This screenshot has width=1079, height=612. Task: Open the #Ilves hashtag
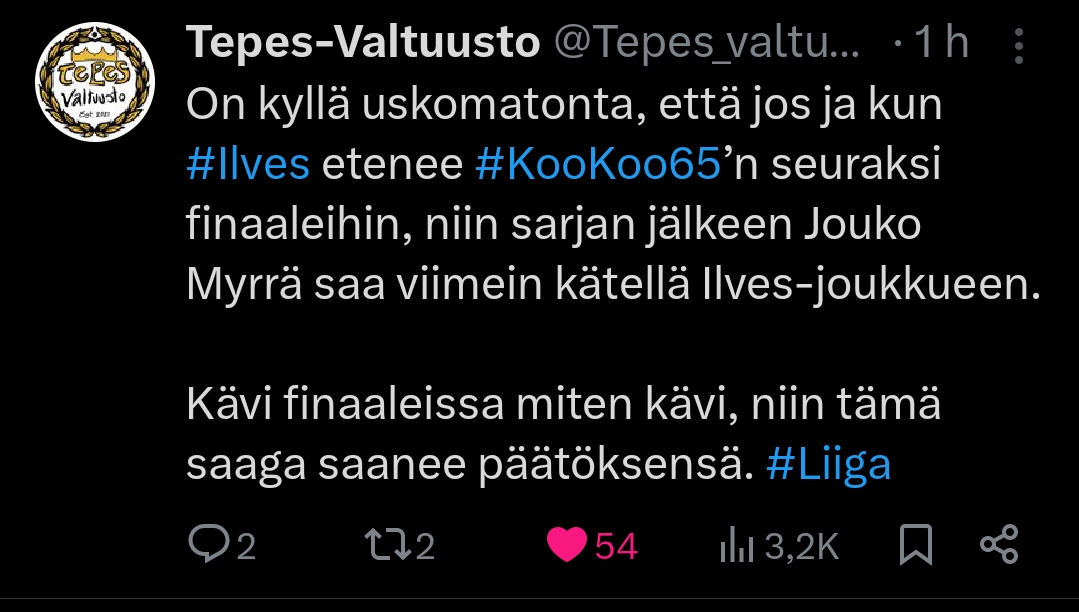248,165
